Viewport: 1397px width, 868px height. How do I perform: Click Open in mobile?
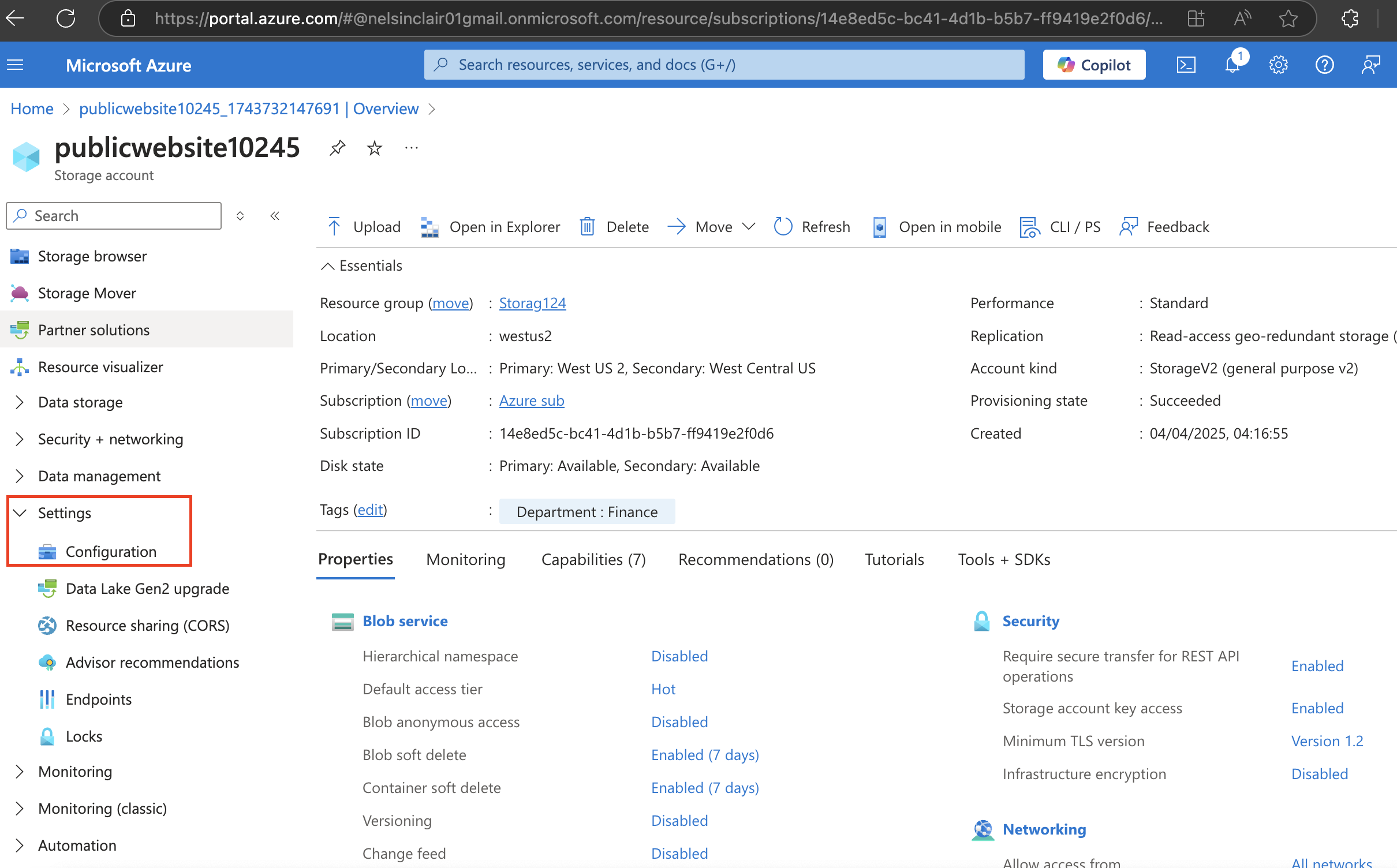pyautogui.click(x=936, y=227)
